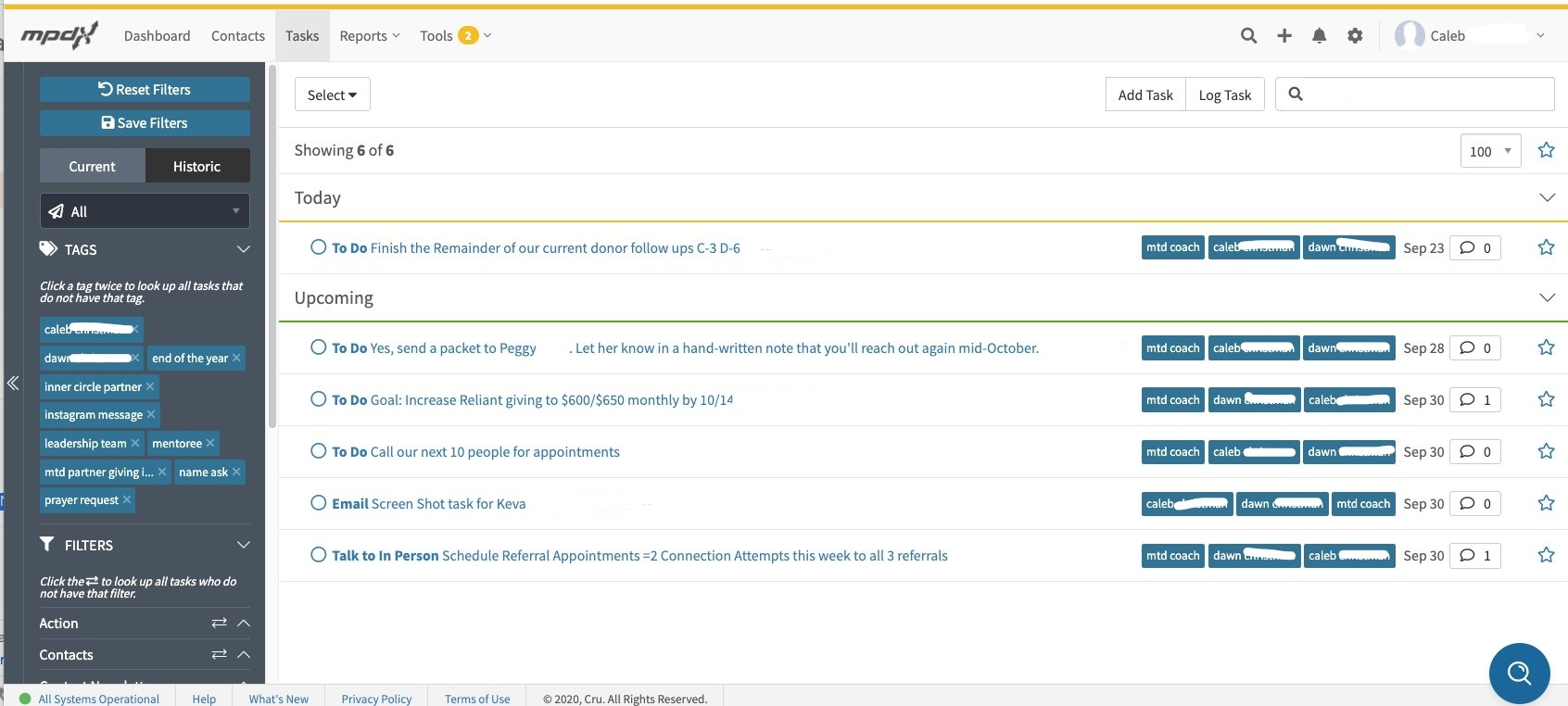Switch to the Historic tab

[196, 167]
